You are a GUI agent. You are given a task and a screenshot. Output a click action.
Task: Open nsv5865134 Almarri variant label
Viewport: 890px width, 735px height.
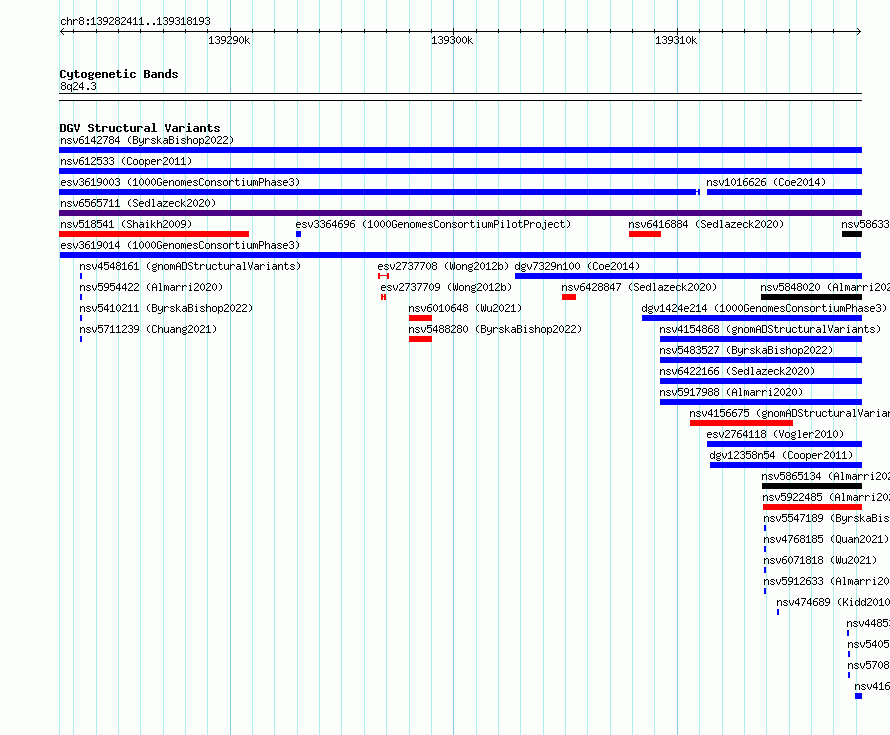click(x=825, y=476)
